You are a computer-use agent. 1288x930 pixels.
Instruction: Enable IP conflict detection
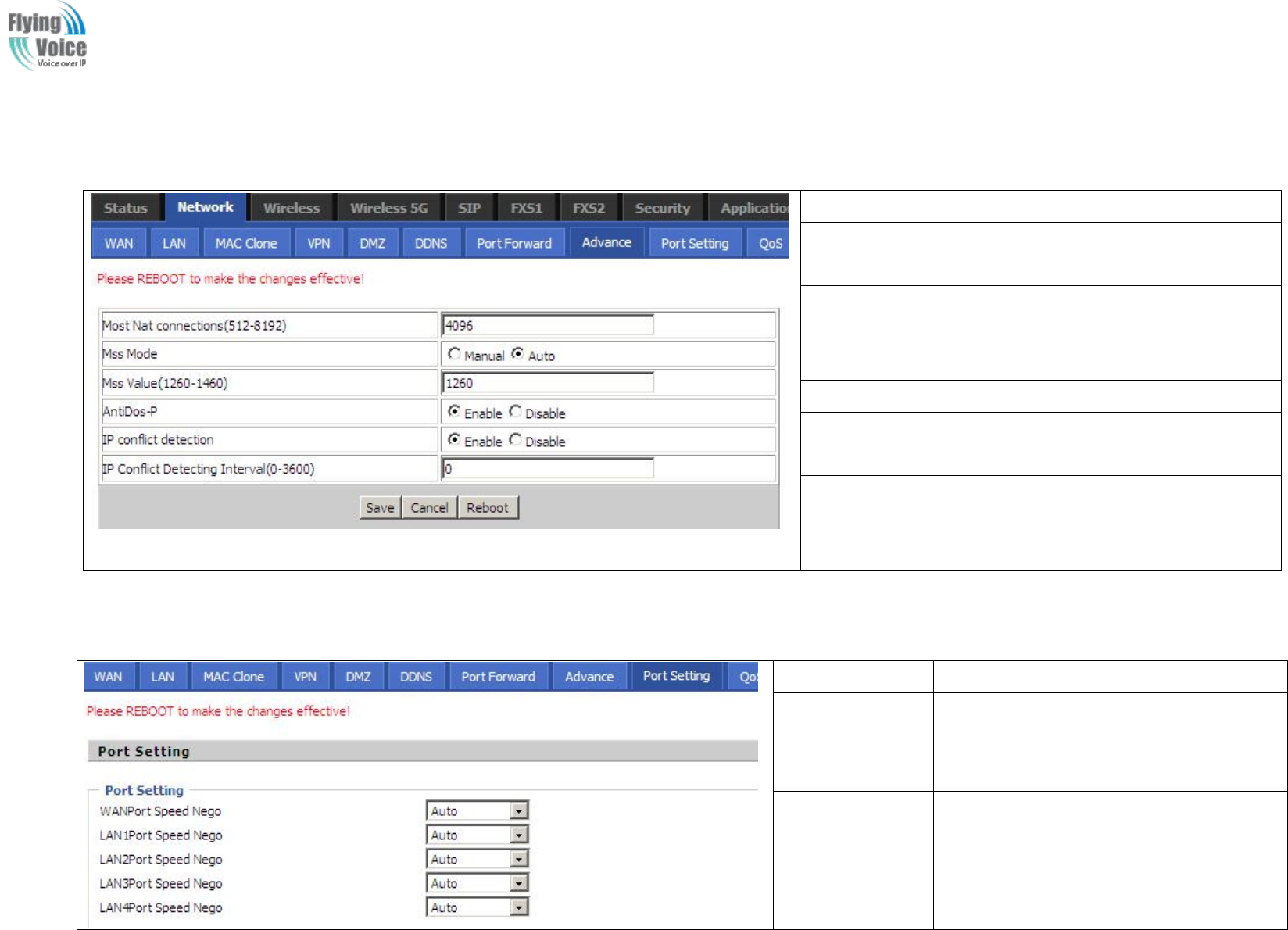[454, 440]
